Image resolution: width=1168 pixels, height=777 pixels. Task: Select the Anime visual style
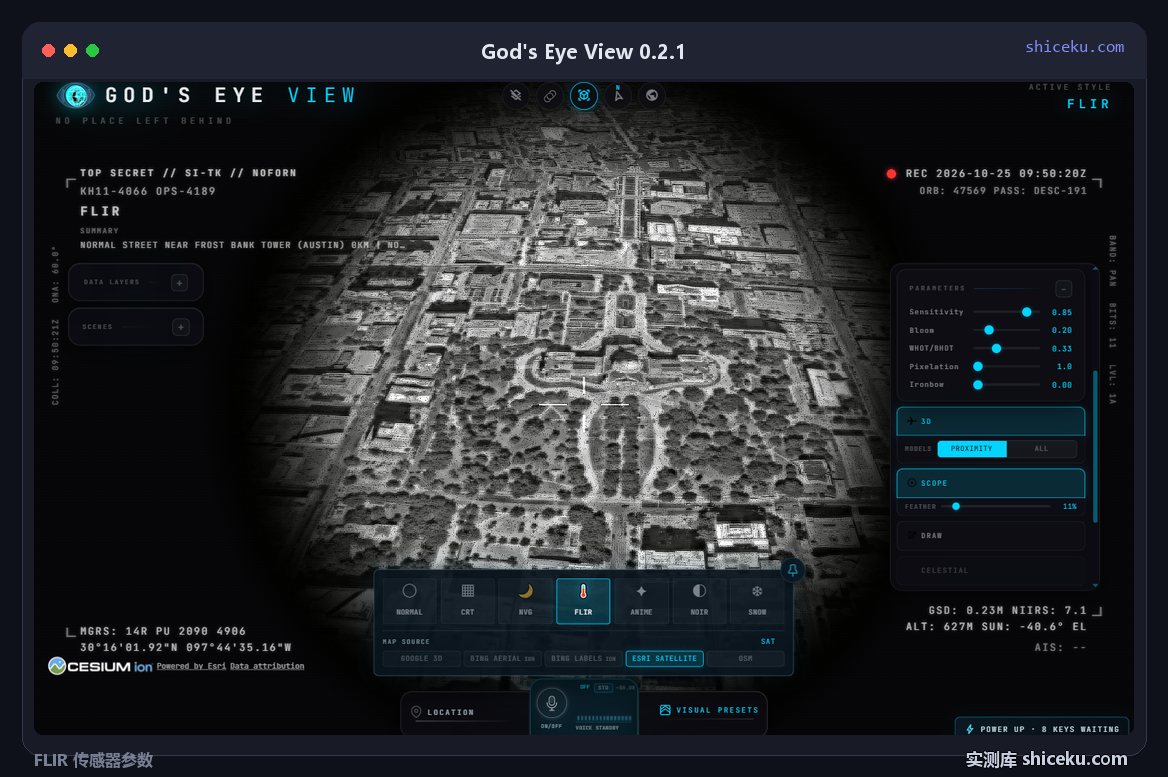641,600
